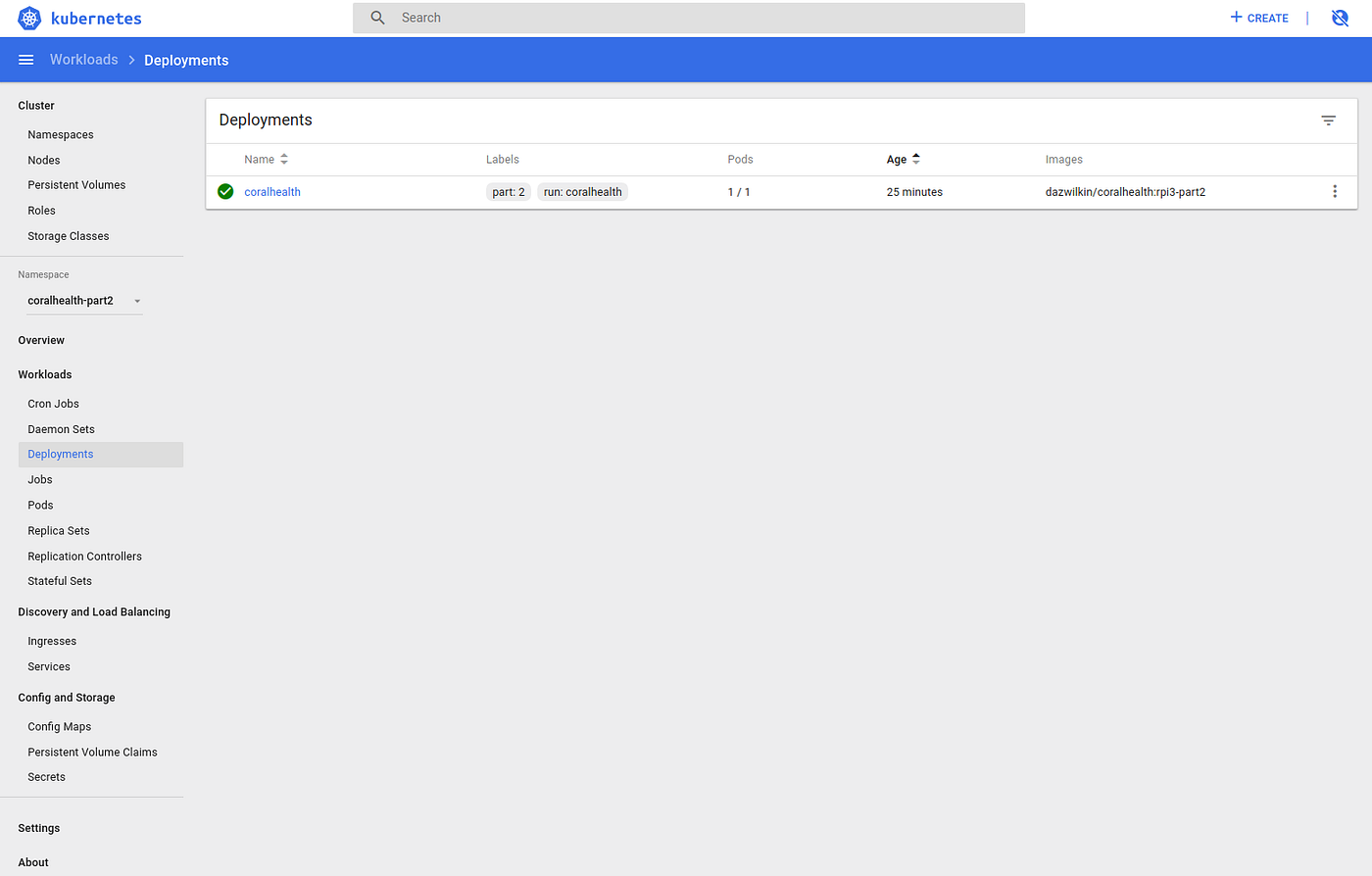Click the Workloads breadcrumb
Viewport: 1372px width, 876px height.
84,60
